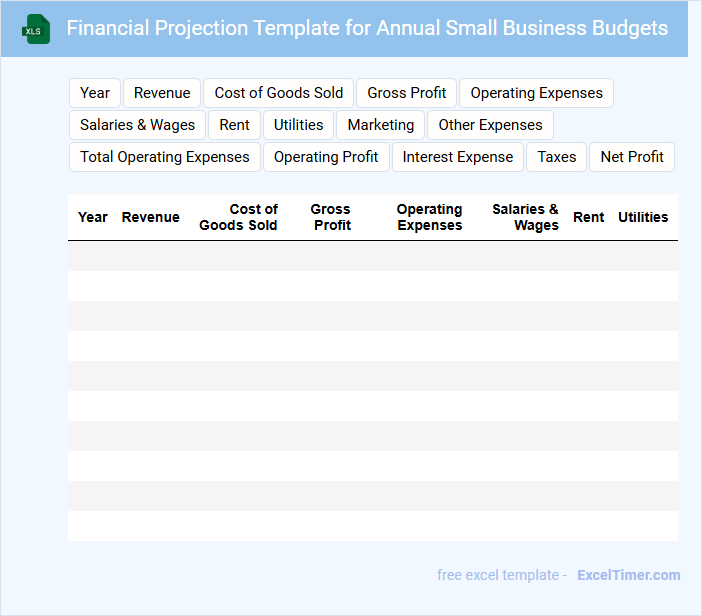This screenshot has width=702, height=616.
Task: Click the Gross Profit table column header
Action: [331, 217]
